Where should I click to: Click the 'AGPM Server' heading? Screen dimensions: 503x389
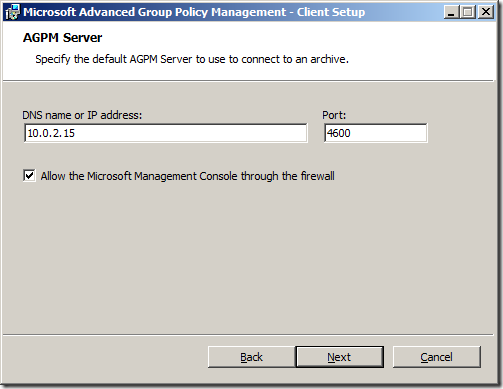tap(62, 38)
